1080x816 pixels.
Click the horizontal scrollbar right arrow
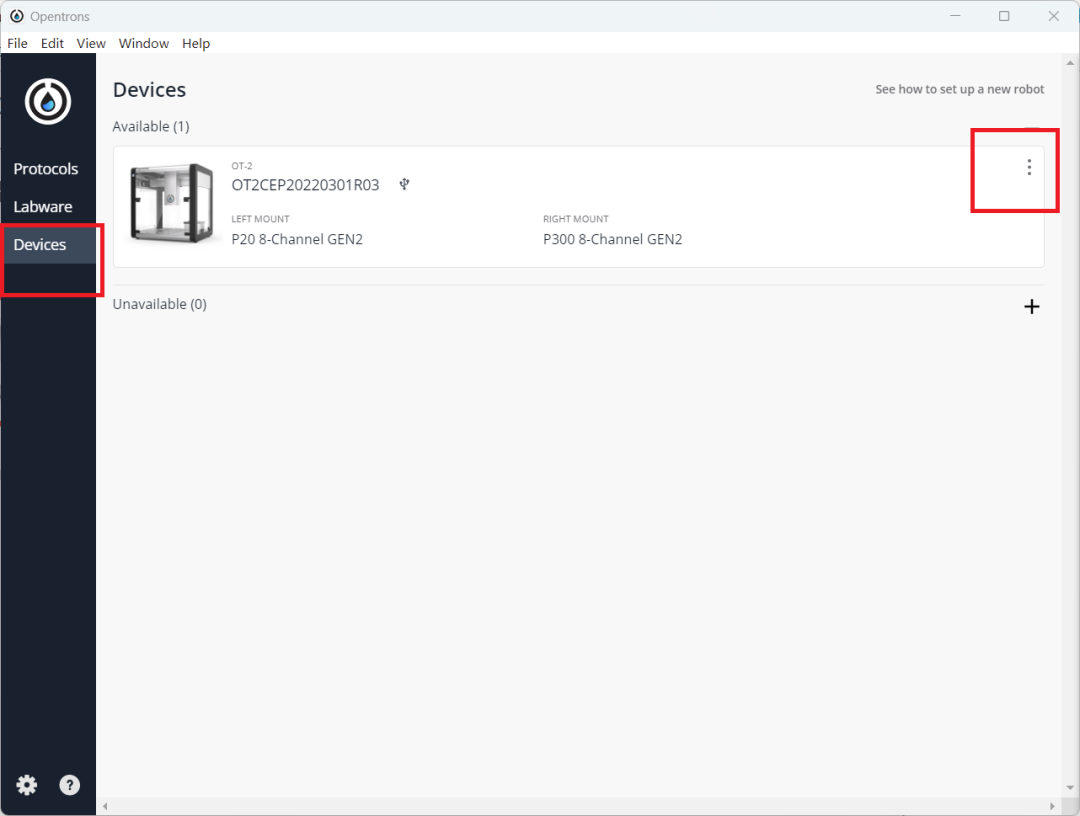click(1052, 806)
